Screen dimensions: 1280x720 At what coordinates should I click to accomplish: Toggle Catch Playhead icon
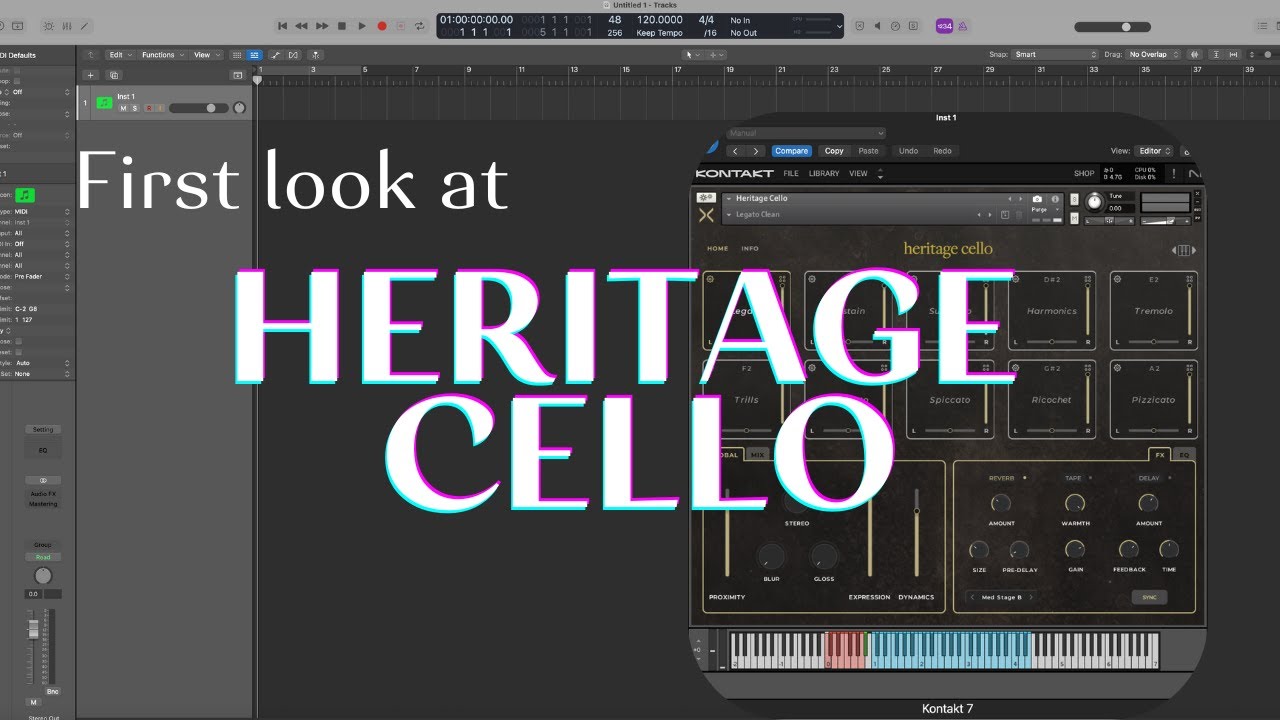[x=316, y=55]
